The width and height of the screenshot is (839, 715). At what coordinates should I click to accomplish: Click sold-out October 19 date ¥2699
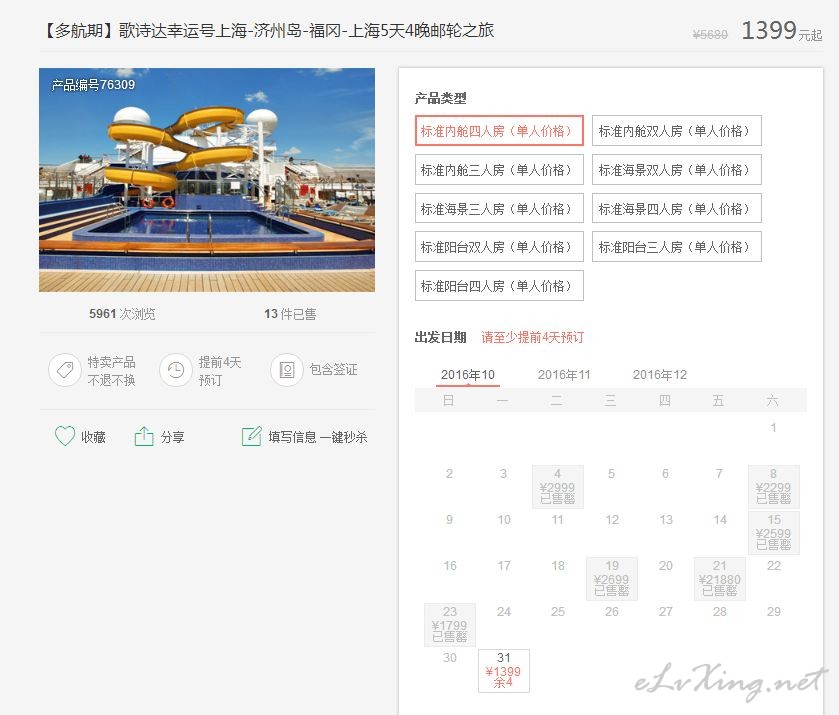[x=612, y=579]
